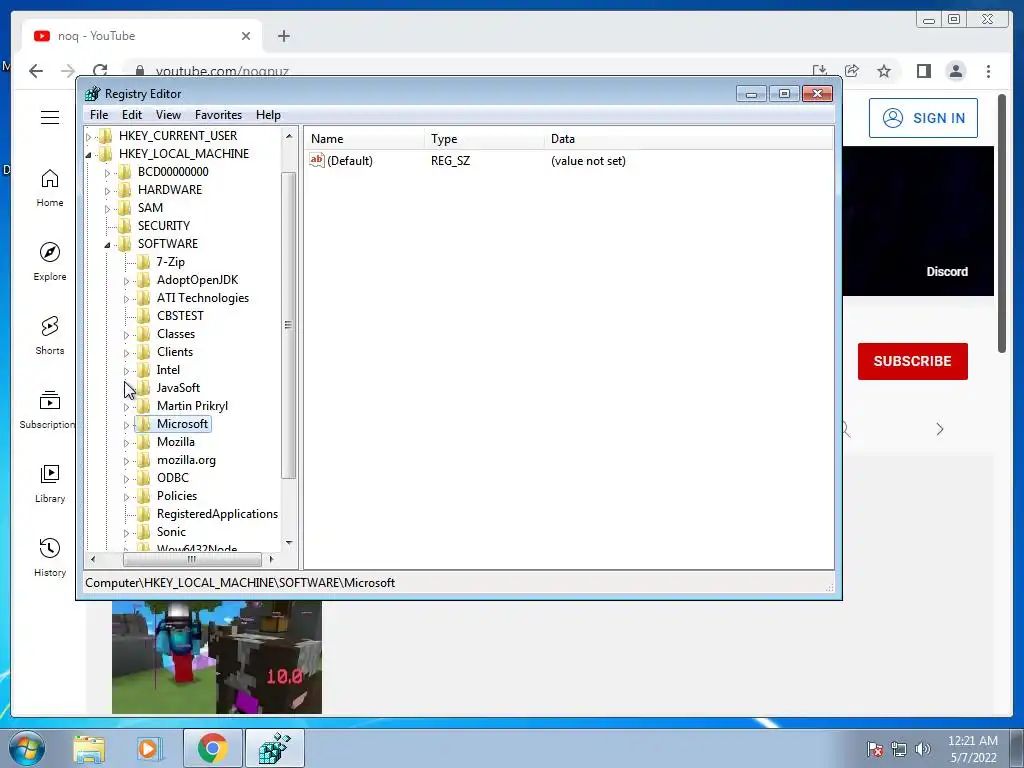This screenshot has width=1024, height=768.
Task: Open the Help menu in Registry Editor
Action: [268, 115]
